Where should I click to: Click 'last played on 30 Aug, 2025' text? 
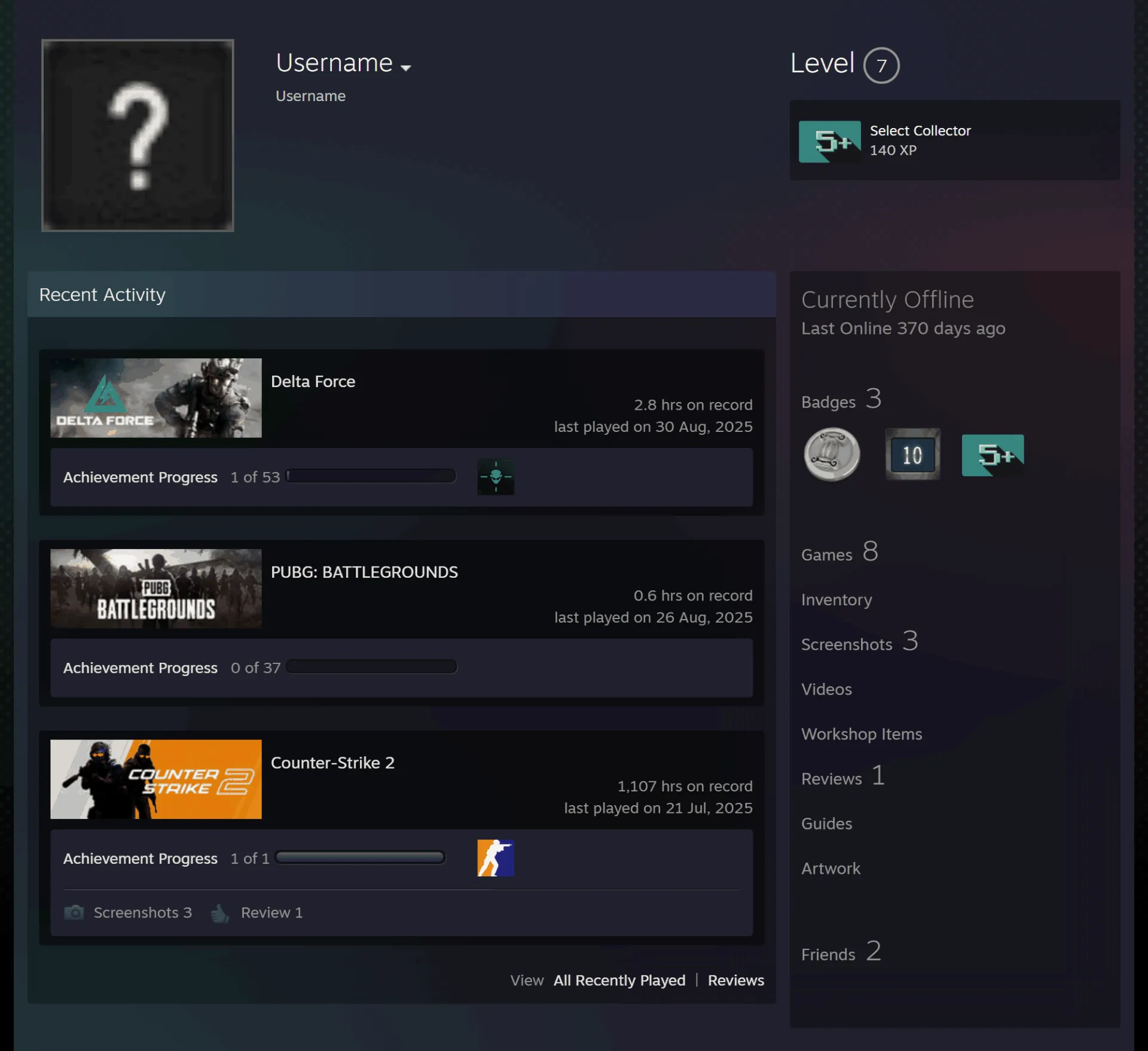click(653, 427)
